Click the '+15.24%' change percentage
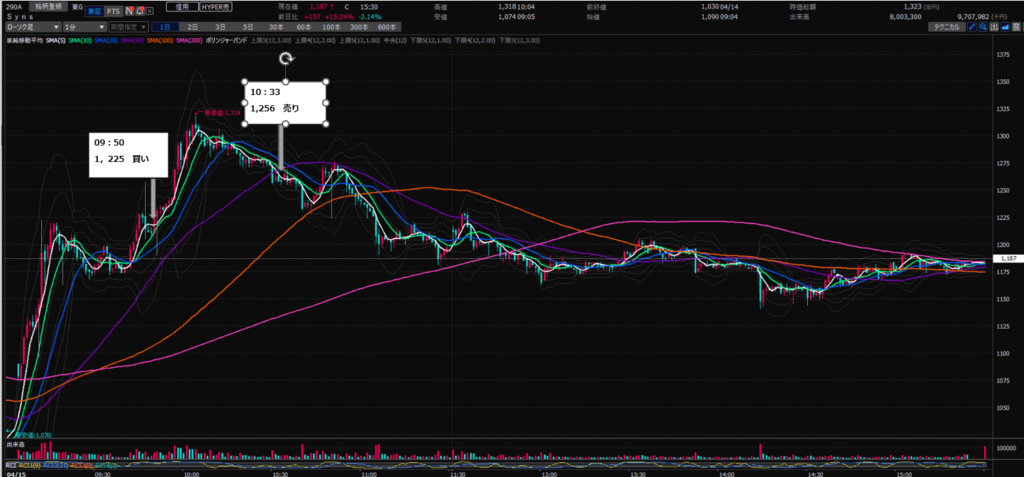Image resolution: width=1024 pixels, height=477 pixels. (340, 16)
